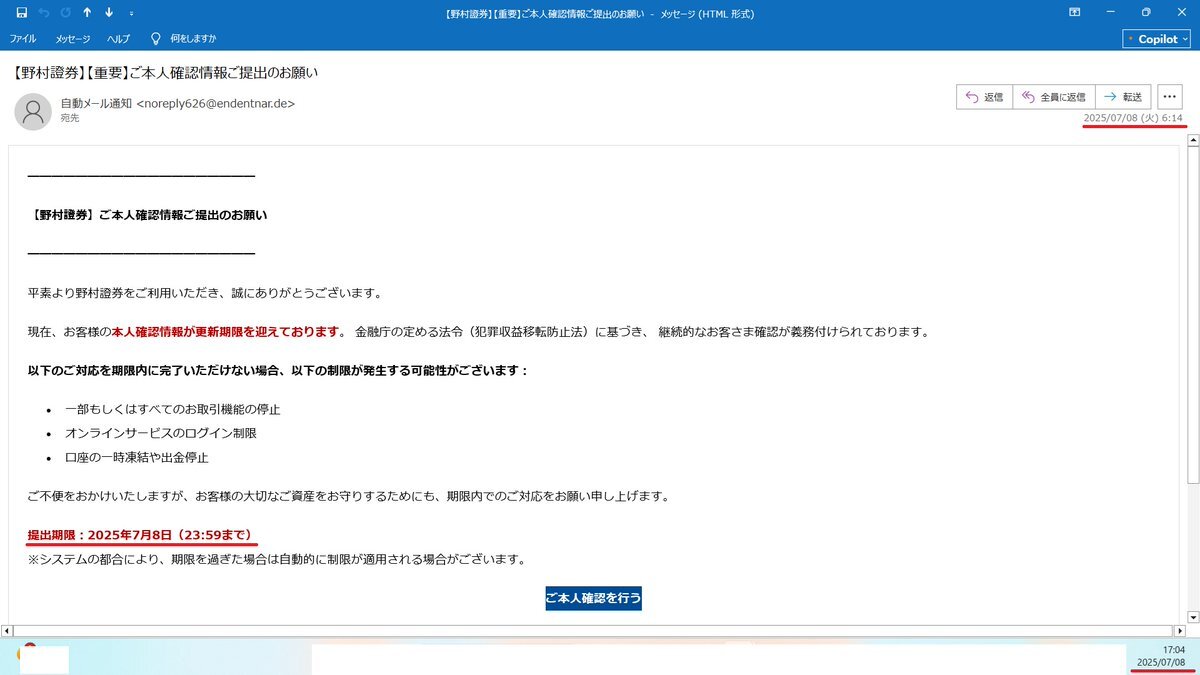
Task: Open the メッセージ ribbon tab
Action: coord(73,39)
